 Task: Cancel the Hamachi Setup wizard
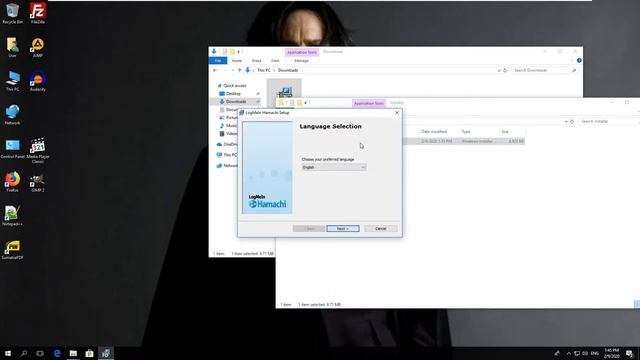point(381,229)
